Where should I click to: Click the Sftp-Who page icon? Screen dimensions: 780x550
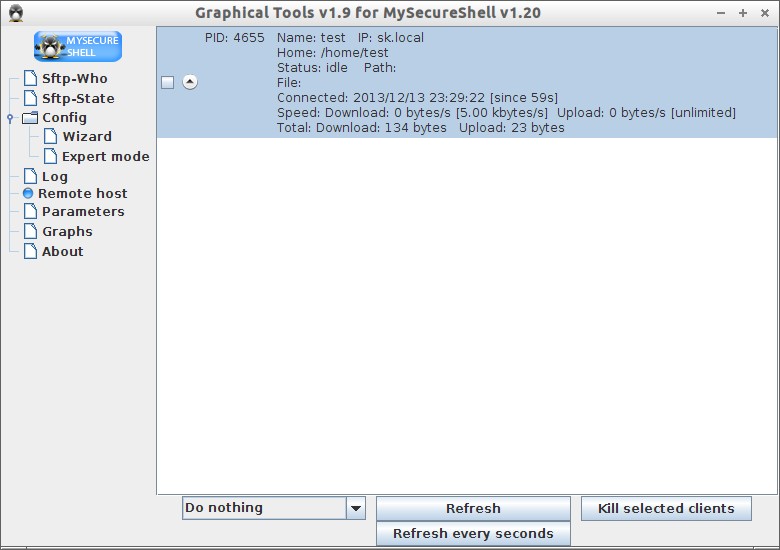[x=30, y=78]
